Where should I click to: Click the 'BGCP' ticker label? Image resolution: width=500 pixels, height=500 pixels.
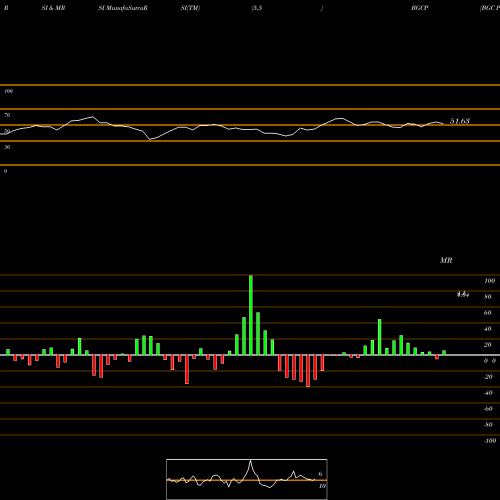point(420,8)
